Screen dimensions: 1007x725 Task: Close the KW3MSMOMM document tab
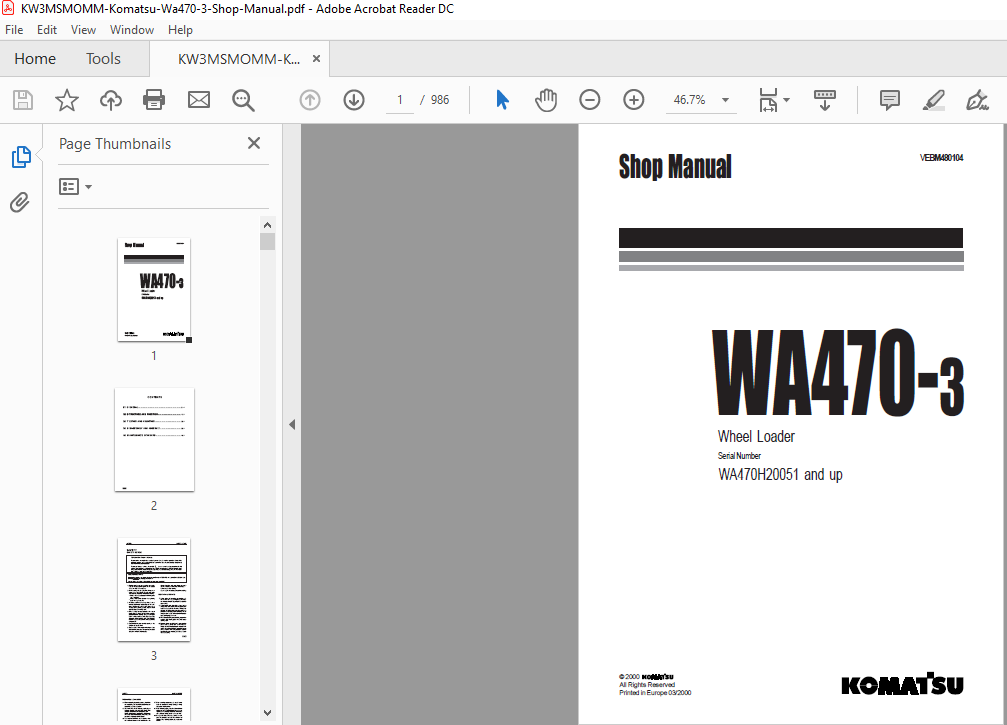(x=316, y=58)
